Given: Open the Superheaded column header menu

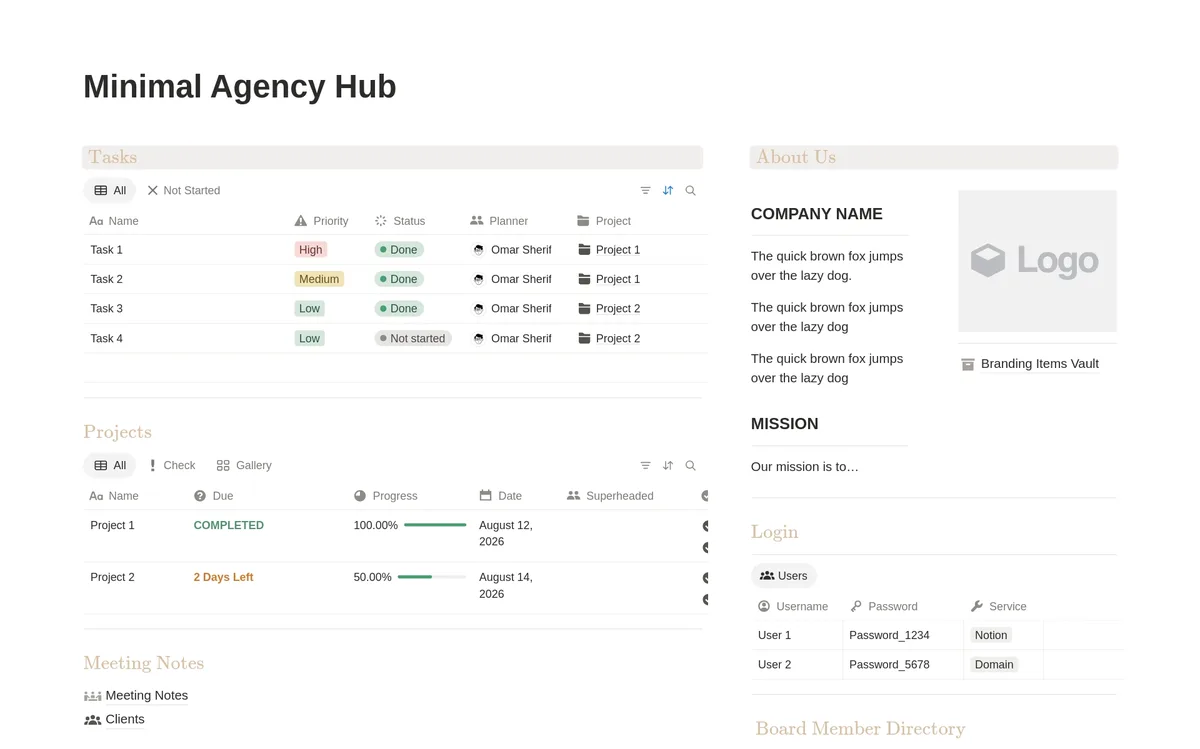Looking at the screenshot, I should pos(610,496).
